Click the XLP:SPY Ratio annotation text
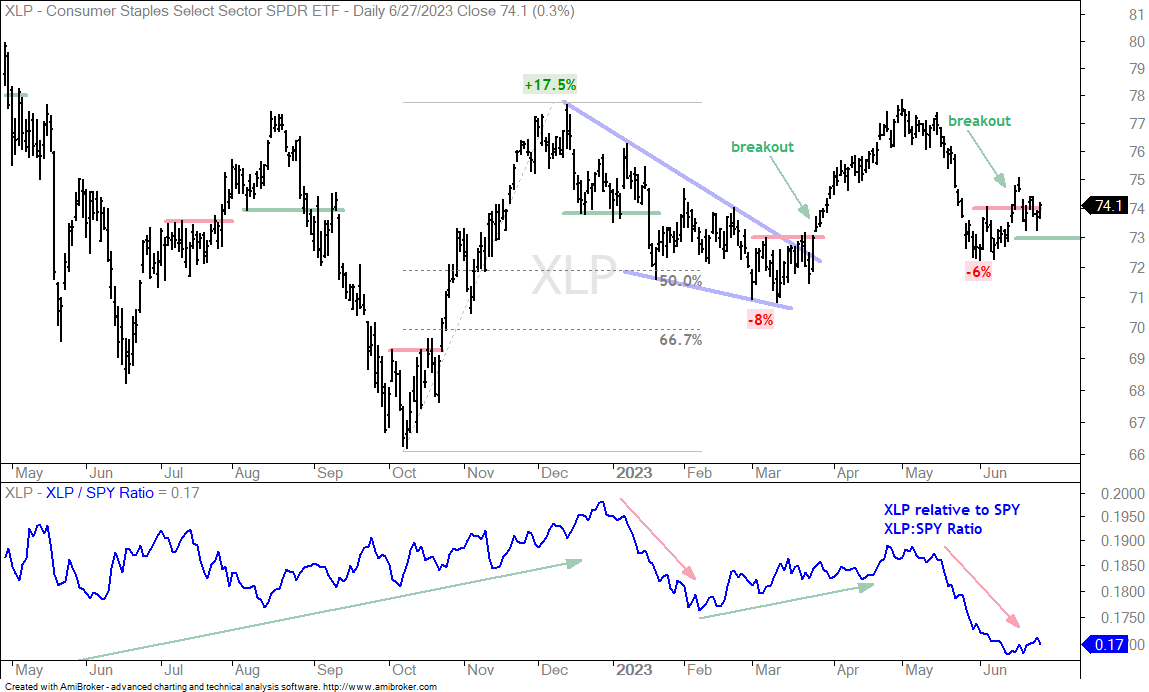This screenshot has height=692, width=1149. tap(932, 529)
